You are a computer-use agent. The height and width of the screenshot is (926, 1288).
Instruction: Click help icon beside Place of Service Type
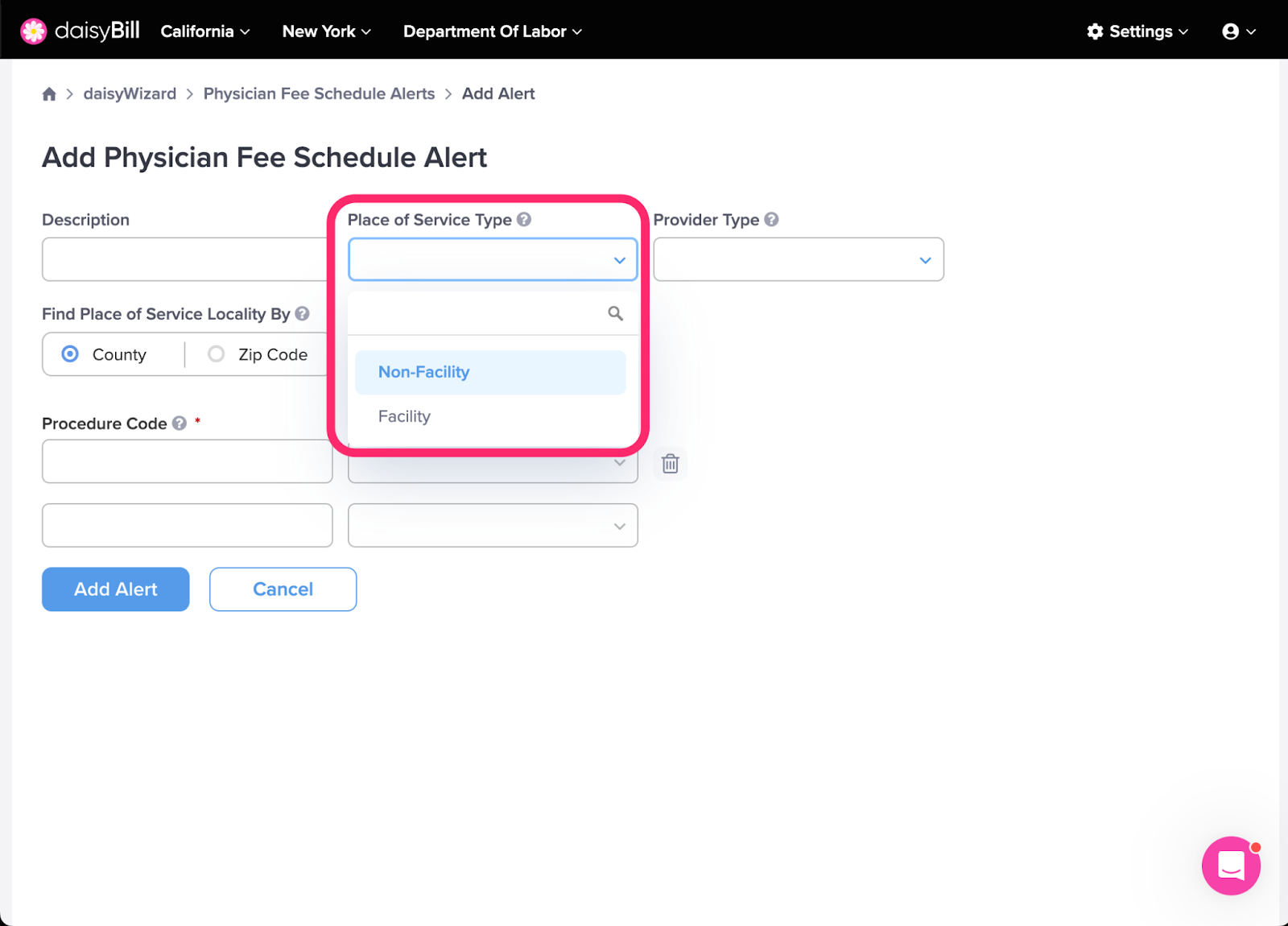pos(524,219)
